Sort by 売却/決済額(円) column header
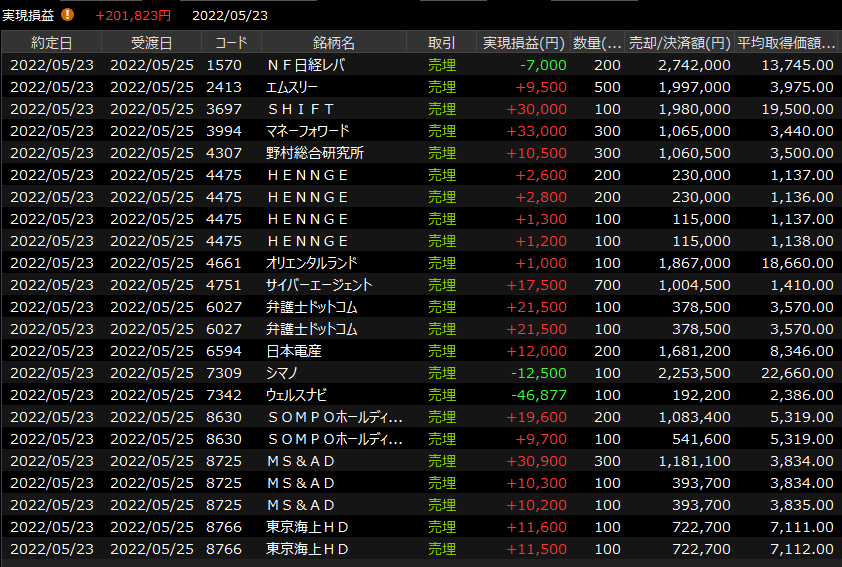 [679, 43]
